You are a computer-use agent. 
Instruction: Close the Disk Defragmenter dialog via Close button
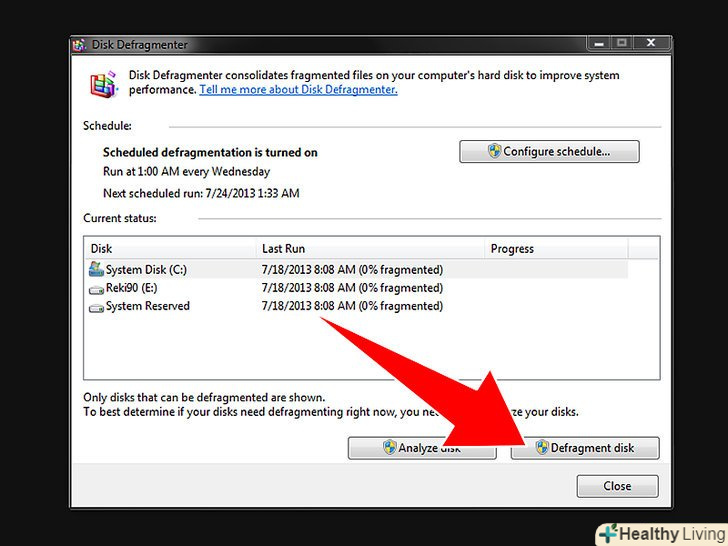(618, 486)
